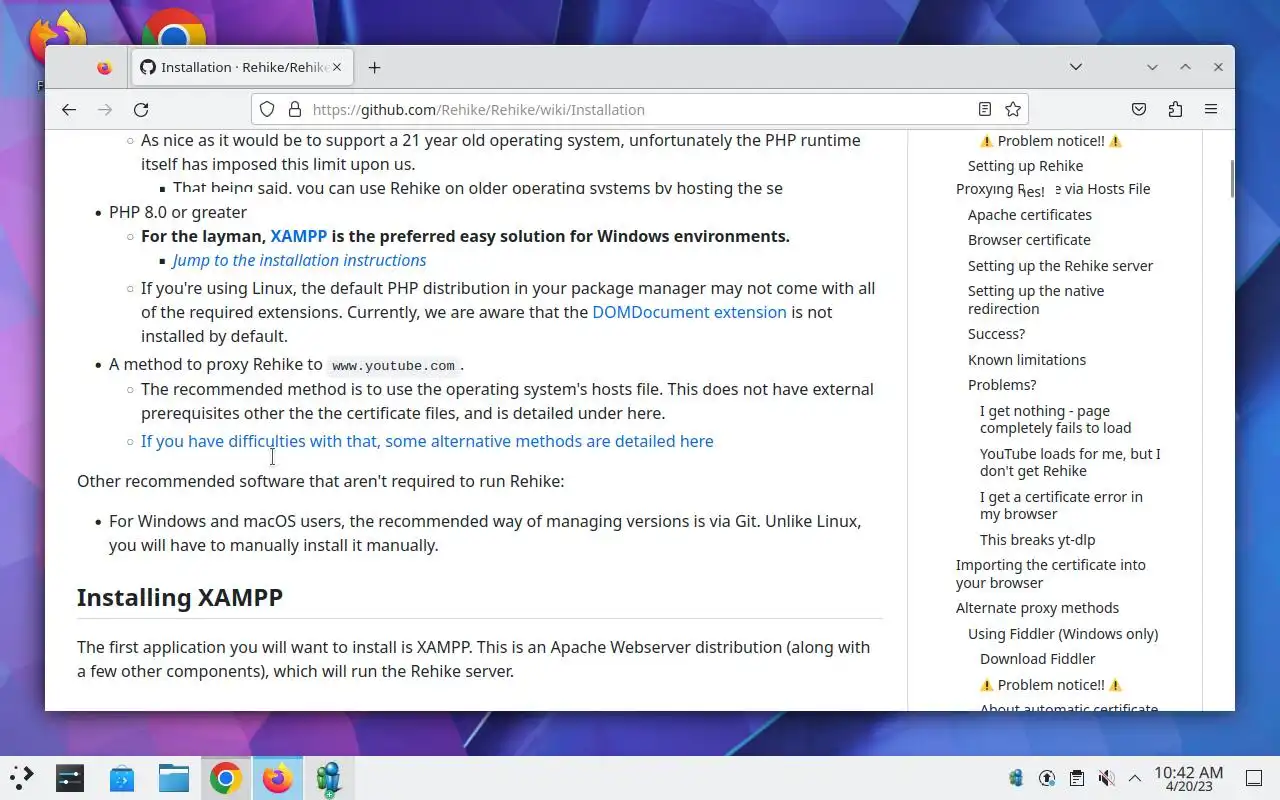The image size is (1280, 800).
Task: Open I get nothing - page fails entry
Action: point(1055,420)
